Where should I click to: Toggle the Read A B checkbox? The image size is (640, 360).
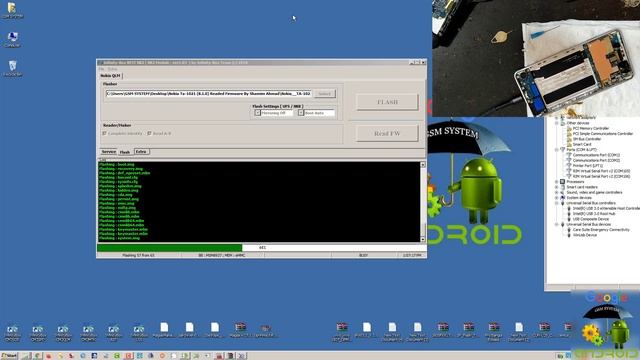point(149,133)
